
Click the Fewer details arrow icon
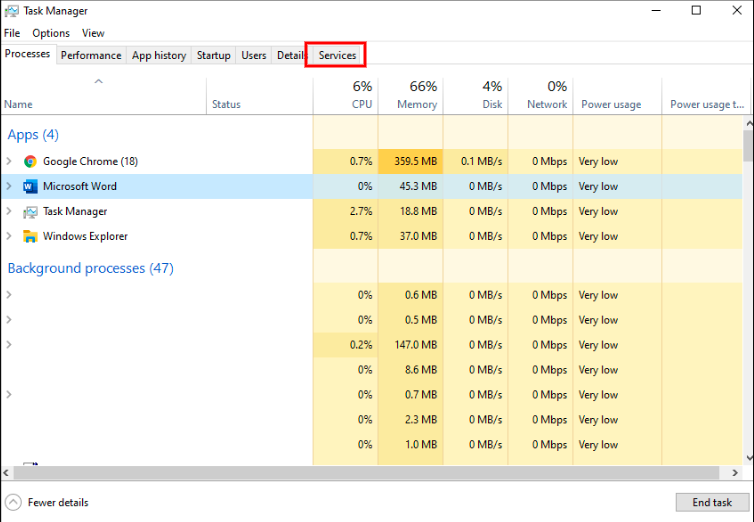click(x=13, y=502)
